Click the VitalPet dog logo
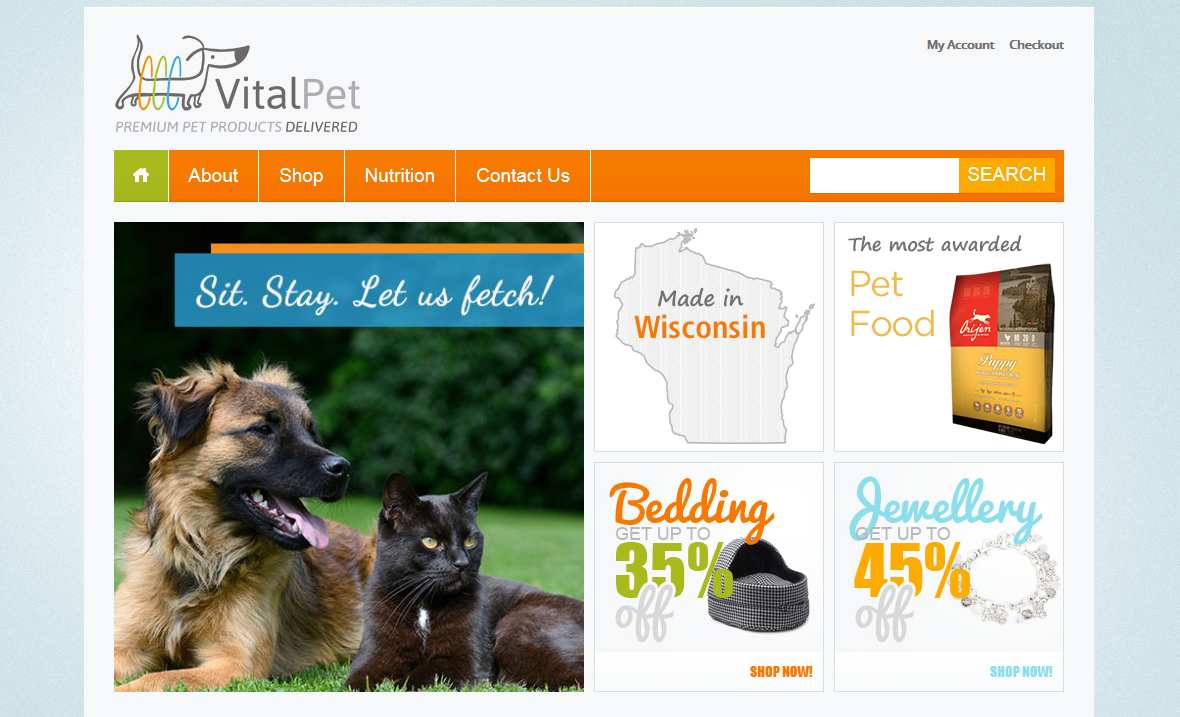 click(x=238, y=74)
